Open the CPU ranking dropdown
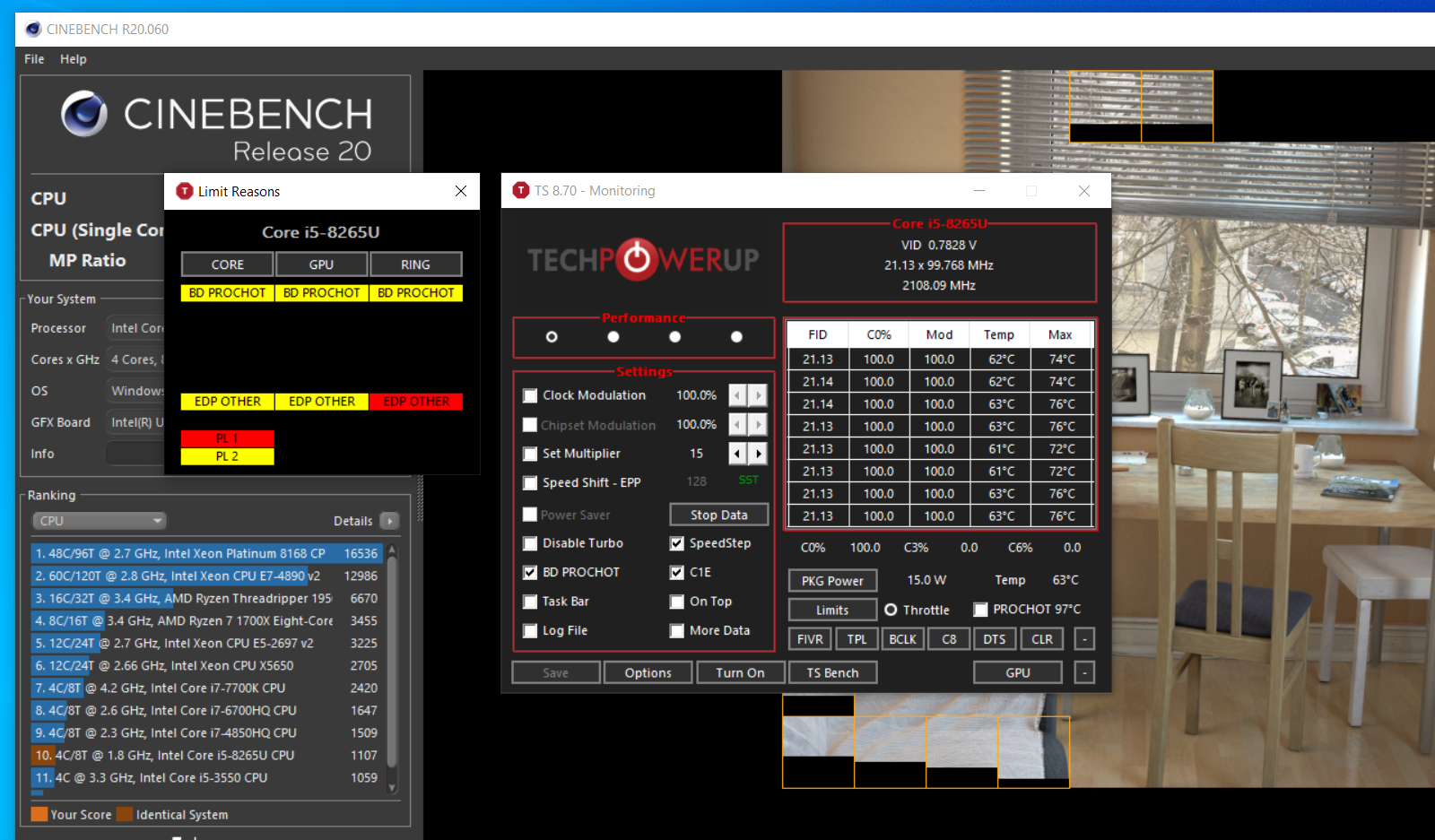This screenshot has height=840, width=1435. click(100, 521)
